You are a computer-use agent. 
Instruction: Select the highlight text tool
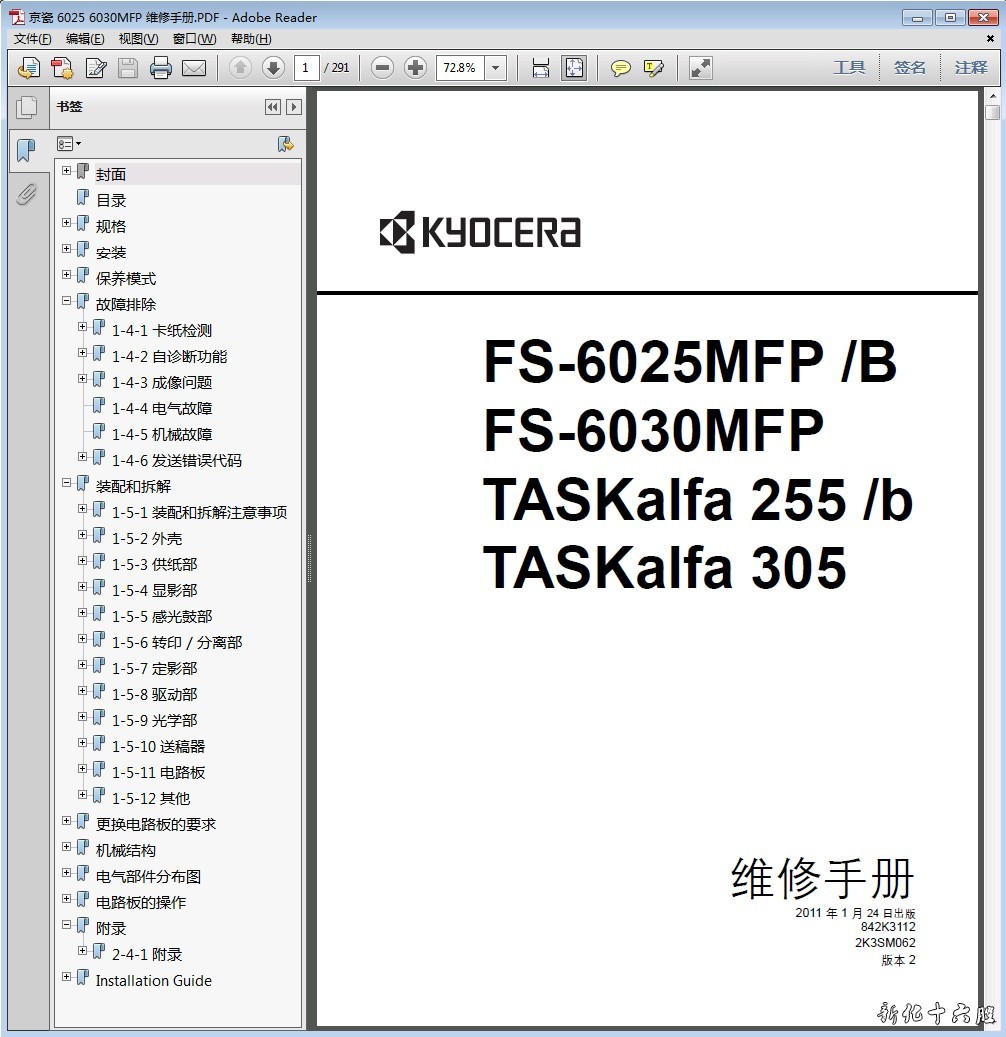pos(654,68)
